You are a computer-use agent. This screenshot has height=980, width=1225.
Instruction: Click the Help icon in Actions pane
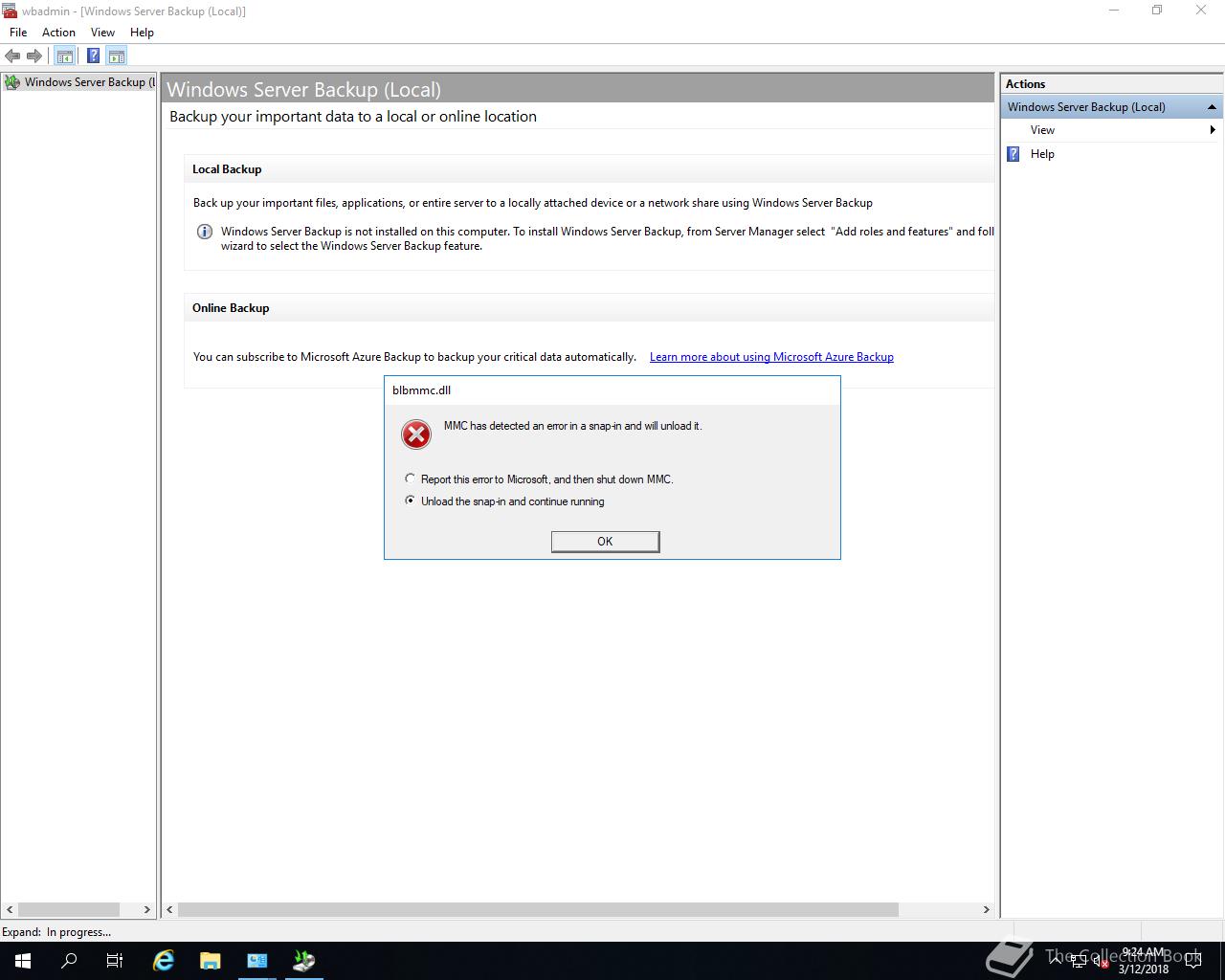pyautogui.click(x=1013, y=154)
